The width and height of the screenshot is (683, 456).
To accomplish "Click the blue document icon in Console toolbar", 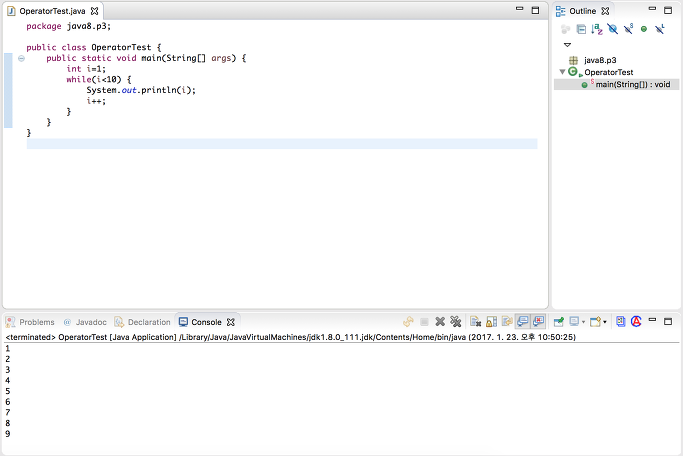I will pyautogui.click(x=621, y=322).
